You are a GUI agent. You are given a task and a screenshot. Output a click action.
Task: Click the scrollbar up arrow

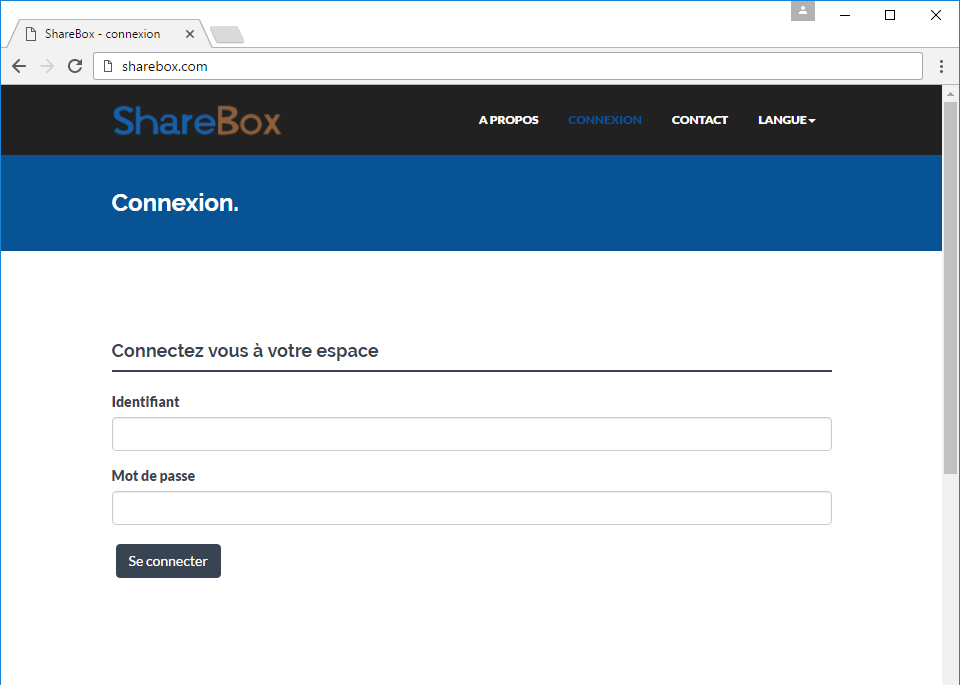click(x=950, y=94)
